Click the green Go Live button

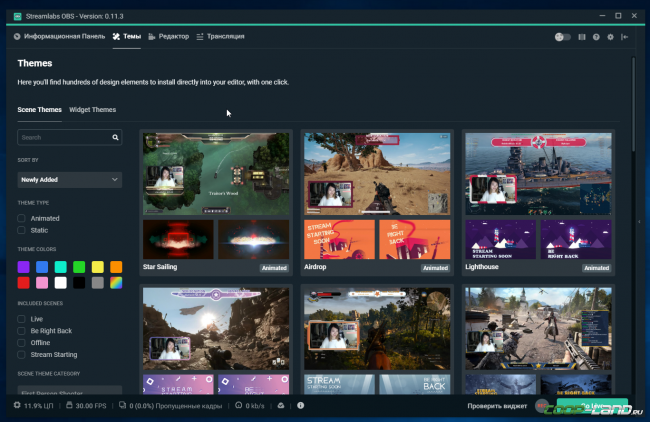point(592,405)
